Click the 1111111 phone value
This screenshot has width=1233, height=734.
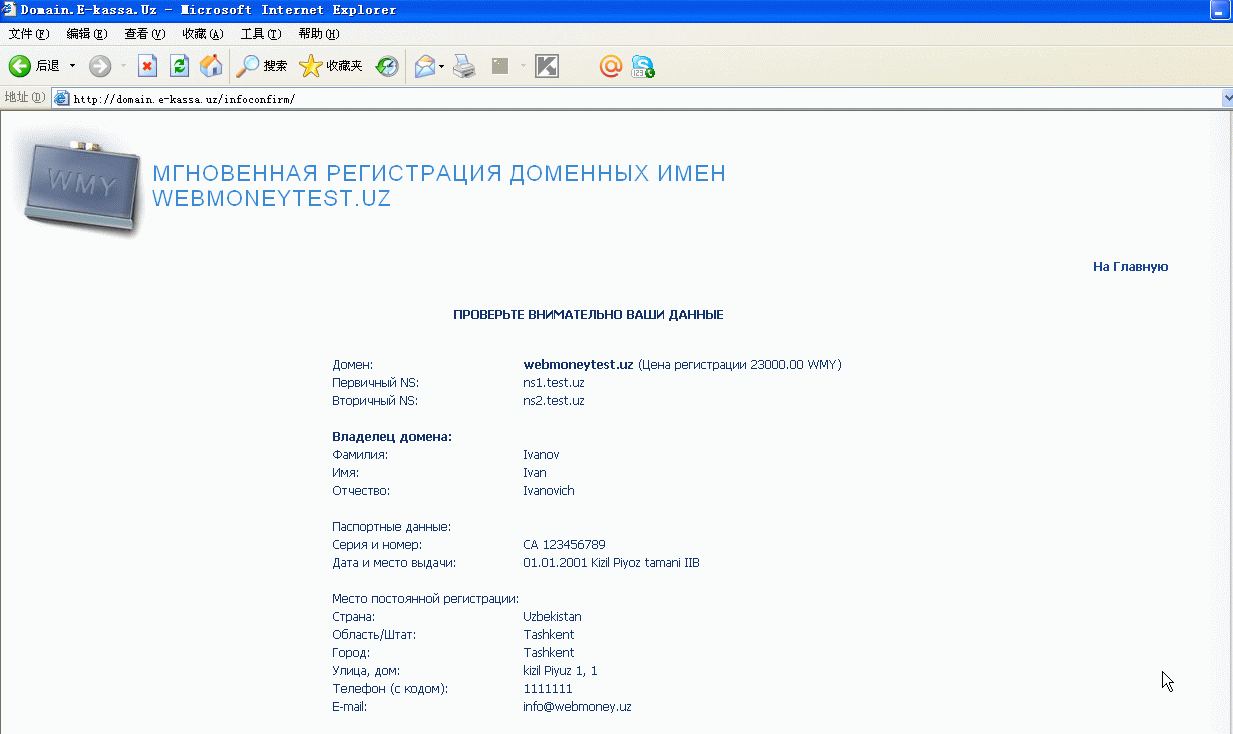click(548, 689)
